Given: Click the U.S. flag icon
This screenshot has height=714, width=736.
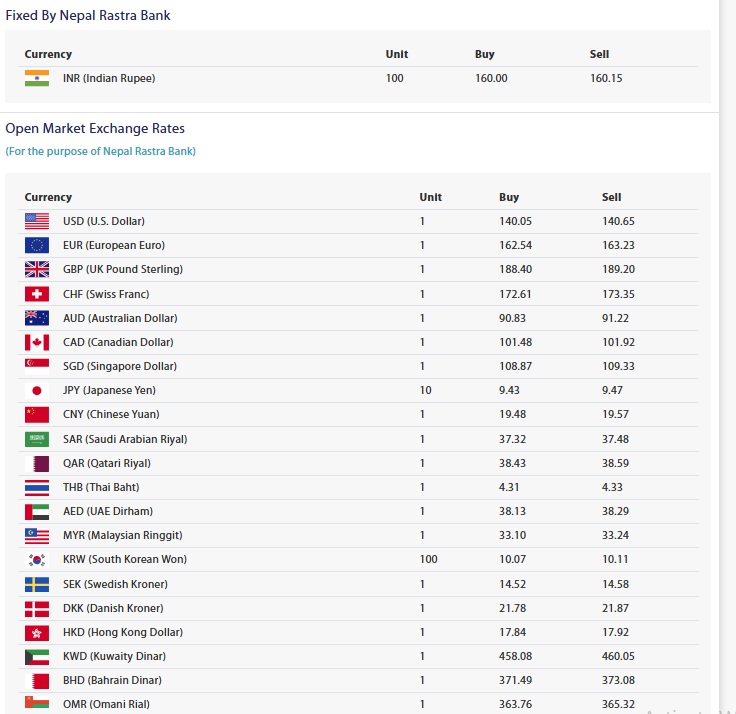Looking at the screenshot, I should (x=37, y=221).
